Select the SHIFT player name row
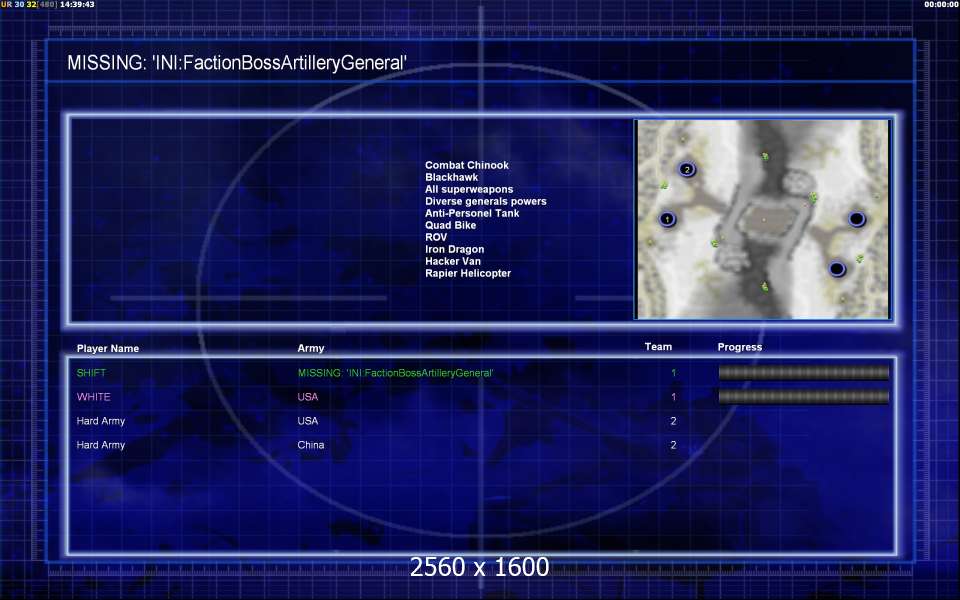Image resolution: width=960 pixels, height=600 pixels. pos(91,373)
